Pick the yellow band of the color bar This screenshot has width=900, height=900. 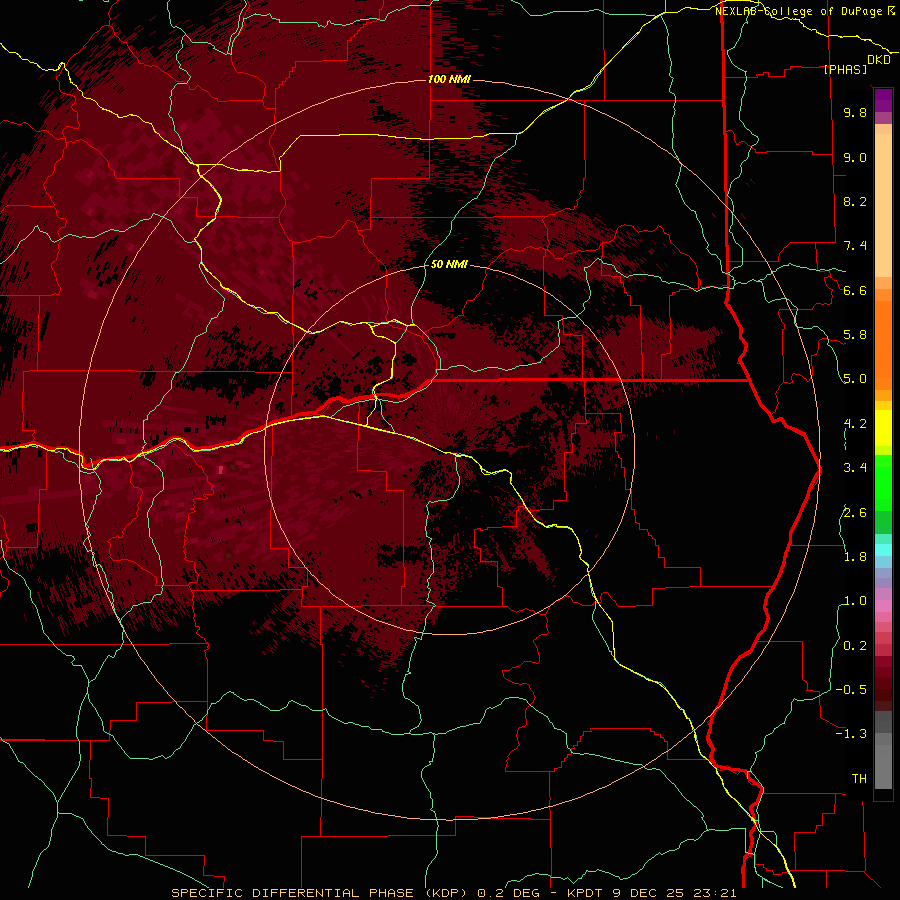pos(883,428)
